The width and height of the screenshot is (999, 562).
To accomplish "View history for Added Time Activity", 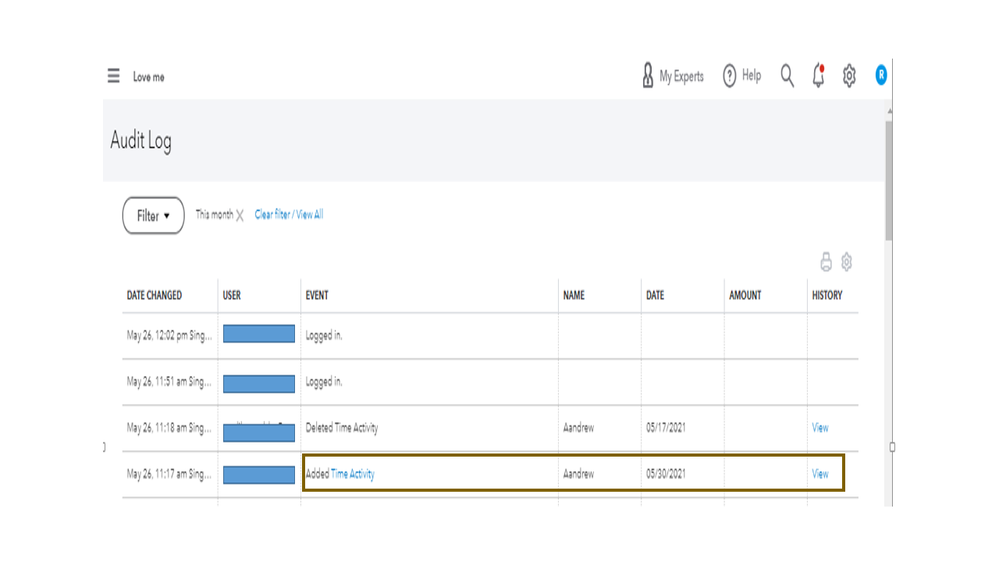I will pyautogui.click(x=820, y=474).
